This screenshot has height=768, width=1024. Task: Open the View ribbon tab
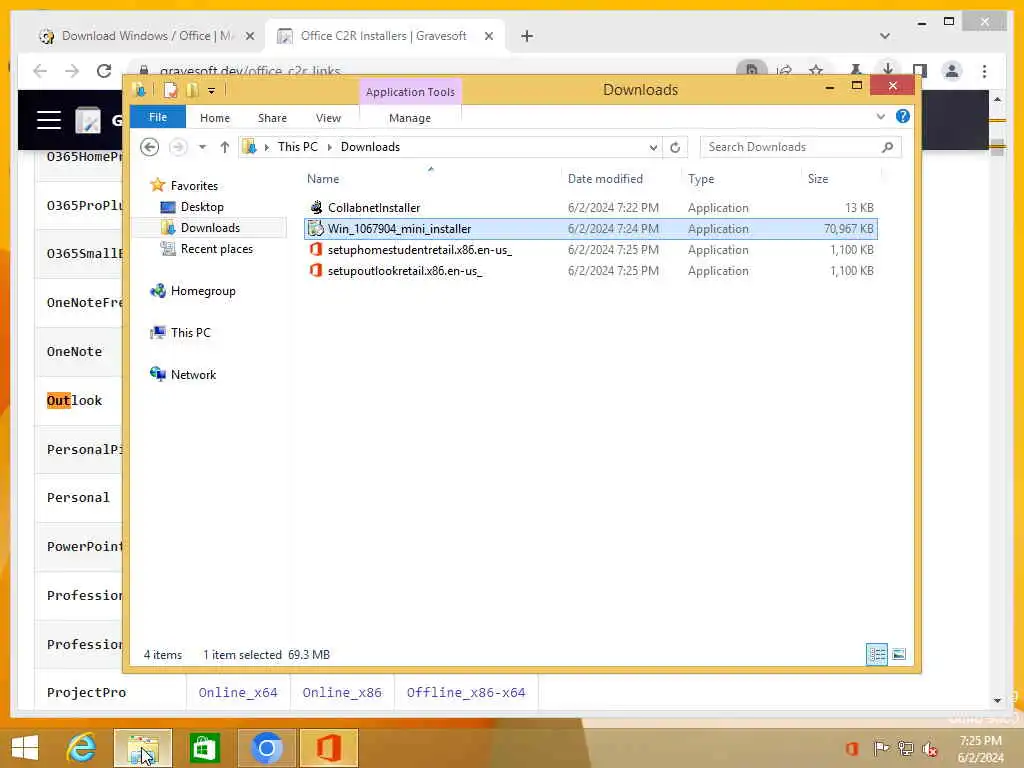pos(328,118)
